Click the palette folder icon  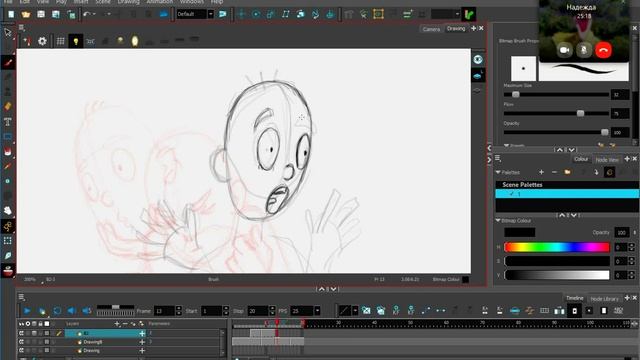point(567,172)
